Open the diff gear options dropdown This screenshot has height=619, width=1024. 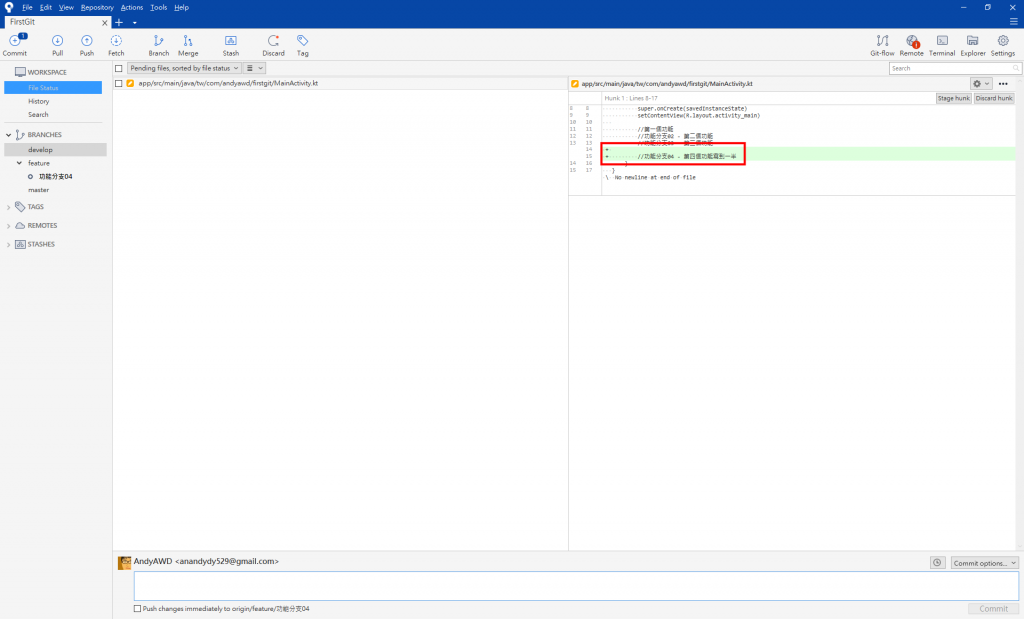click(x=981, y=84)
